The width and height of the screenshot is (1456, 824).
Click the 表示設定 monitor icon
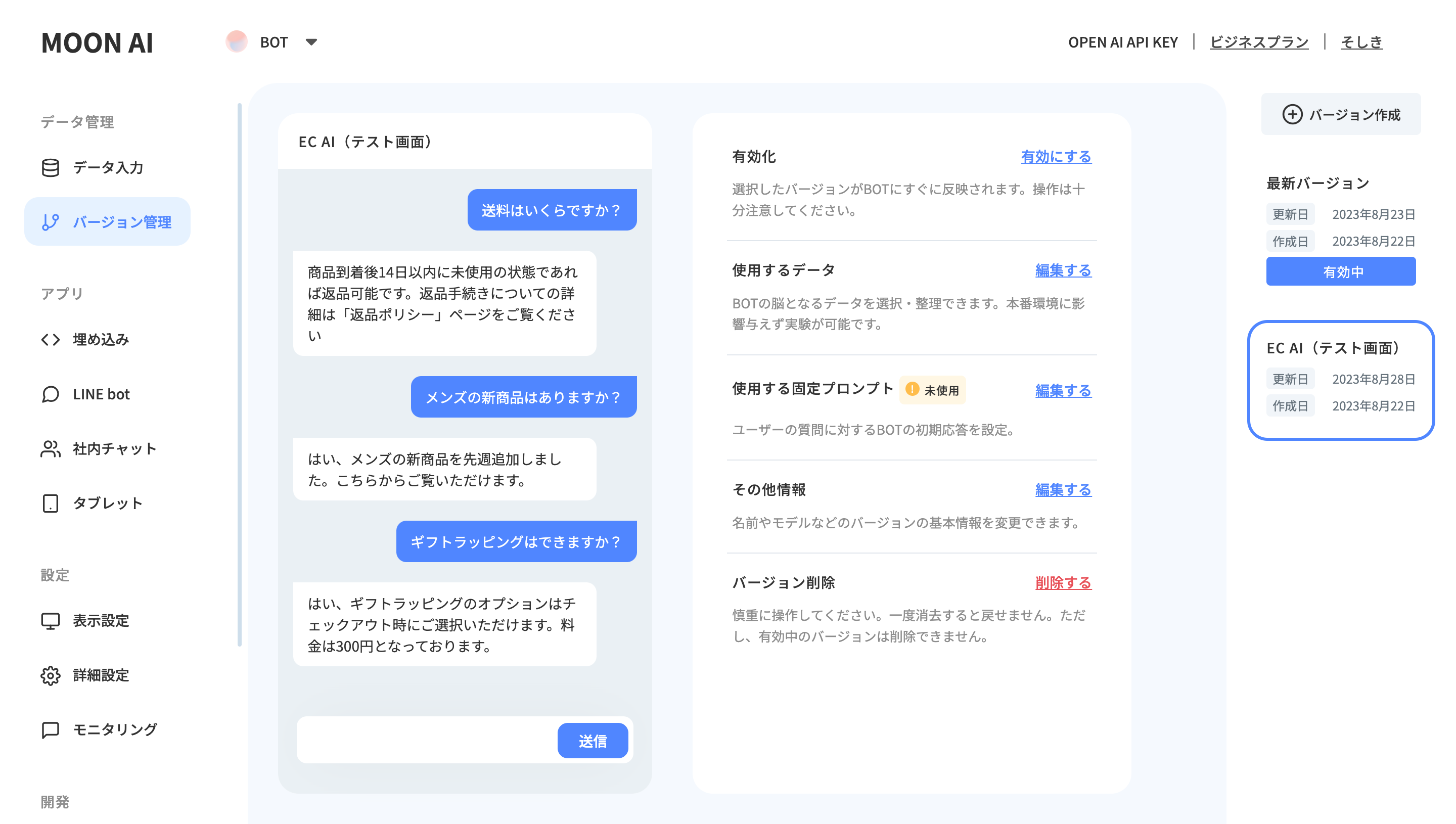51,621
